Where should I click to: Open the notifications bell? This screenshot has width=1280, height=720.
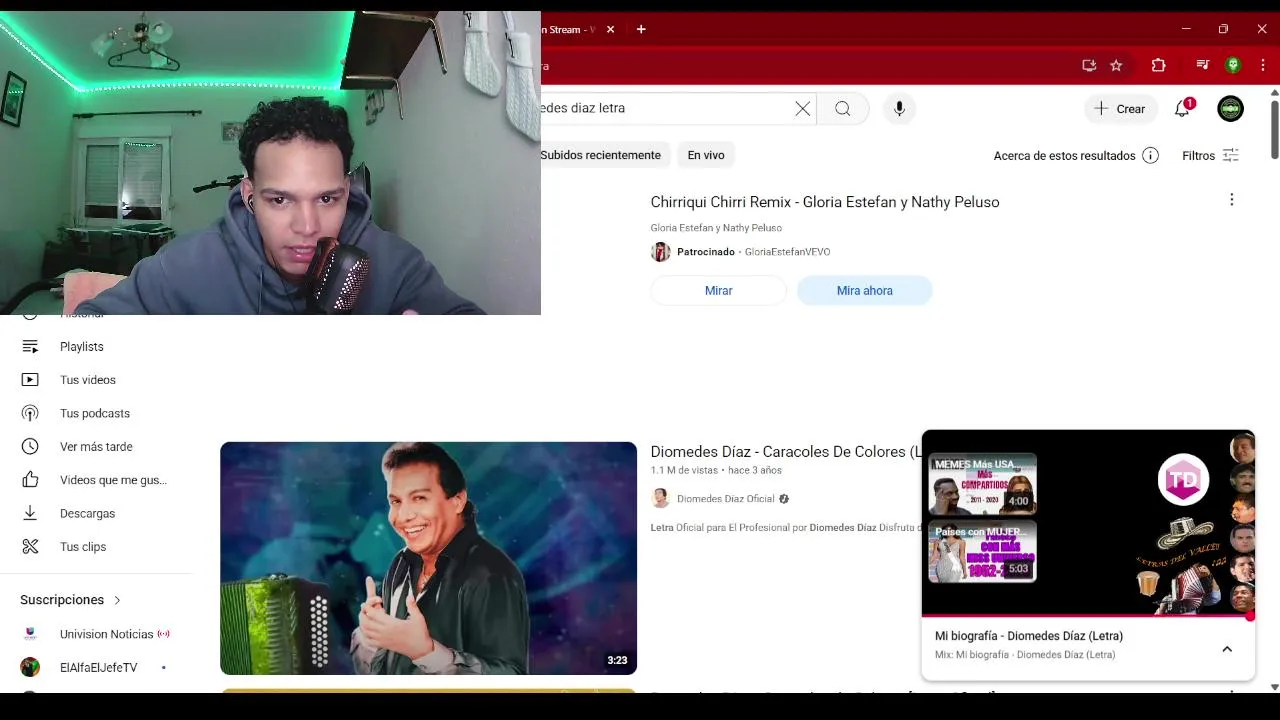1183,109
